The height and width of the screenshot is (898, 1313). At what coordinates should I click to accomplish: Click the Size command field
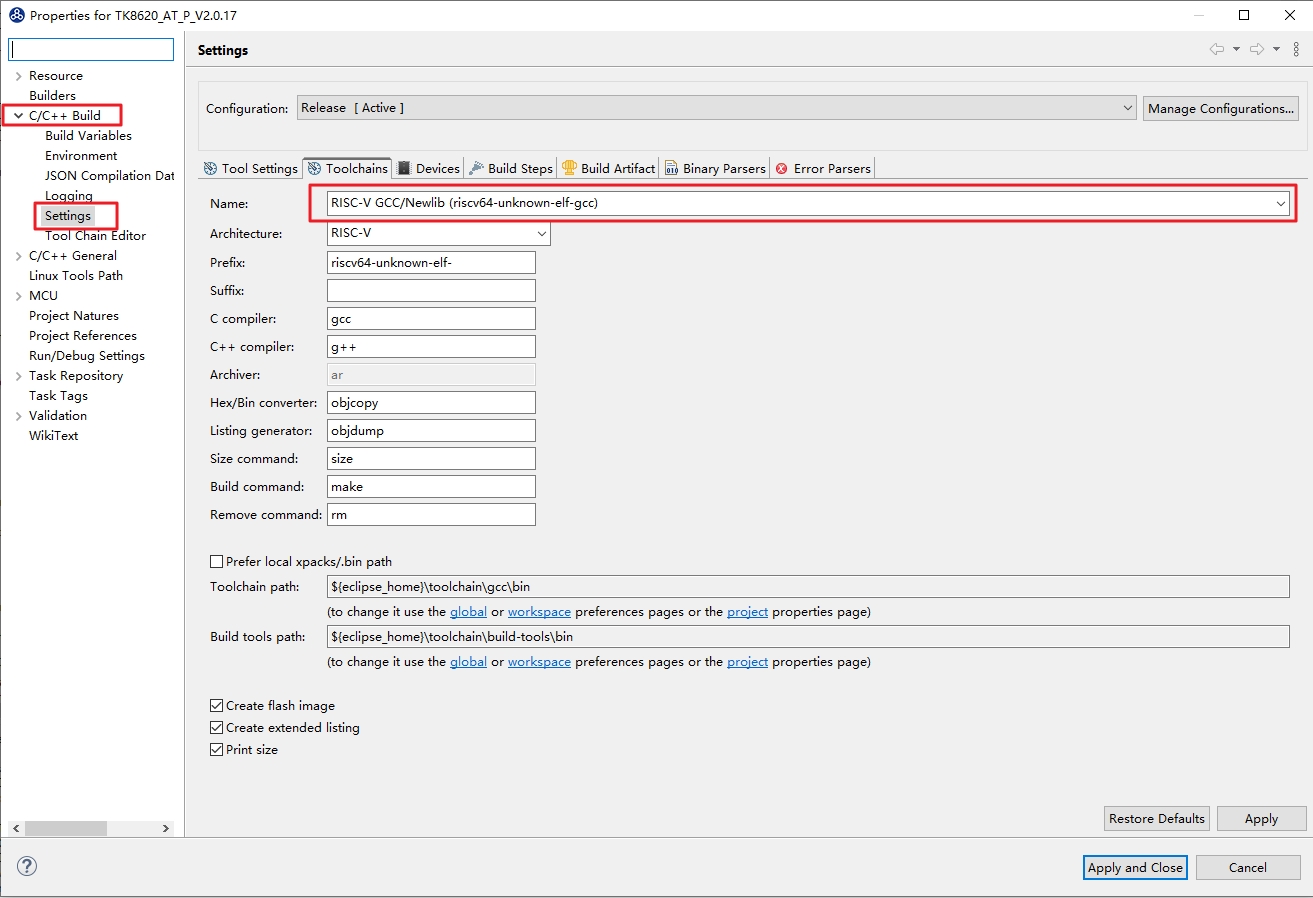point(431,458)
